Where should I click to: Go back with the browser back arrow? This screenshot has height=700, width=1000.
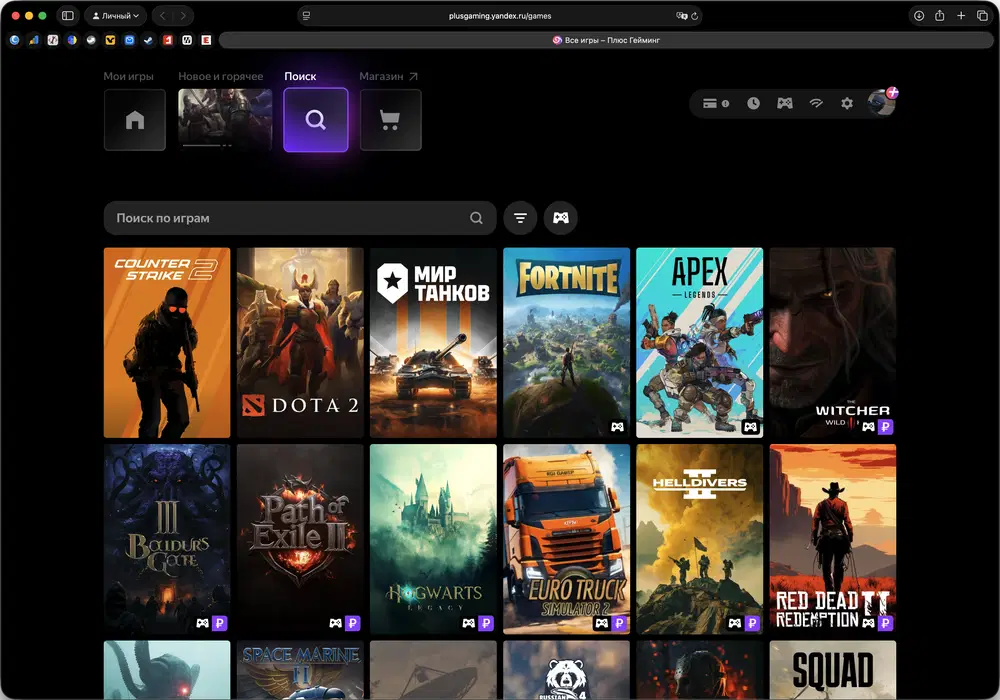pos(163,15)
